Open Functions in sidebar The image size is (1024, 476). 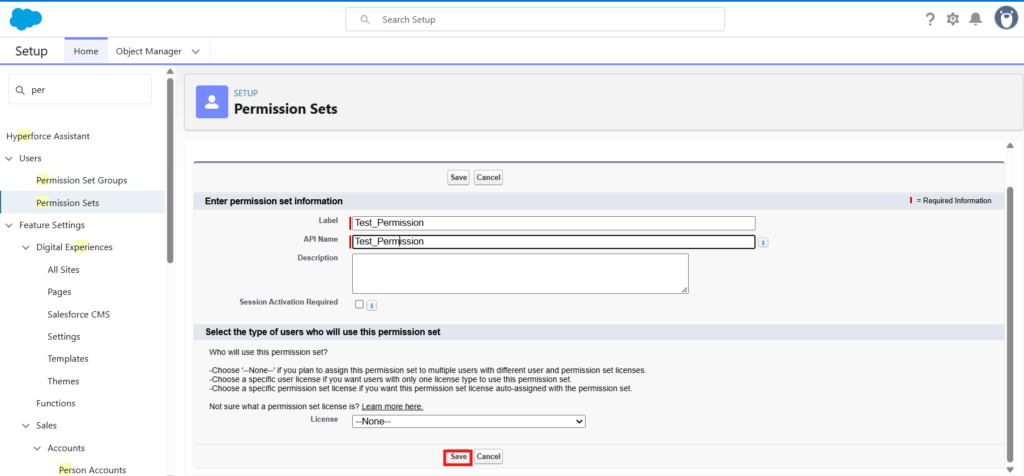56,403
